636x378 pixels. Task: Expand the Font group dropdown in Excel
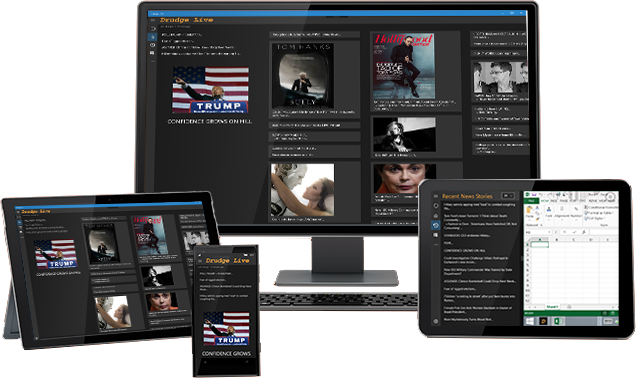point(549,220)
